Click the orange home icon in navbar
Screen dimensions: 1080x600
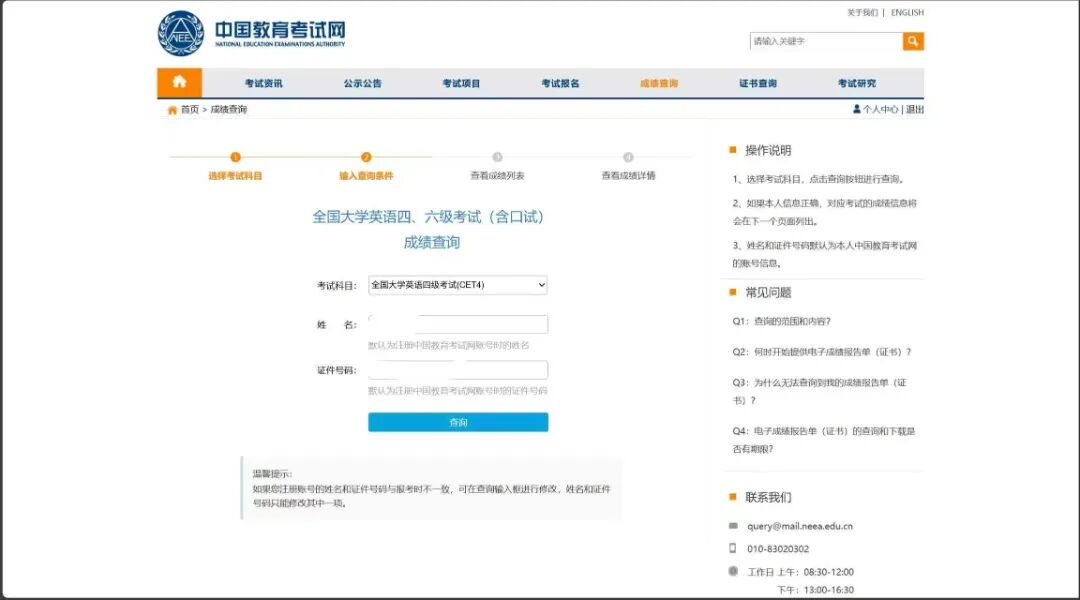tap(179, 82)
